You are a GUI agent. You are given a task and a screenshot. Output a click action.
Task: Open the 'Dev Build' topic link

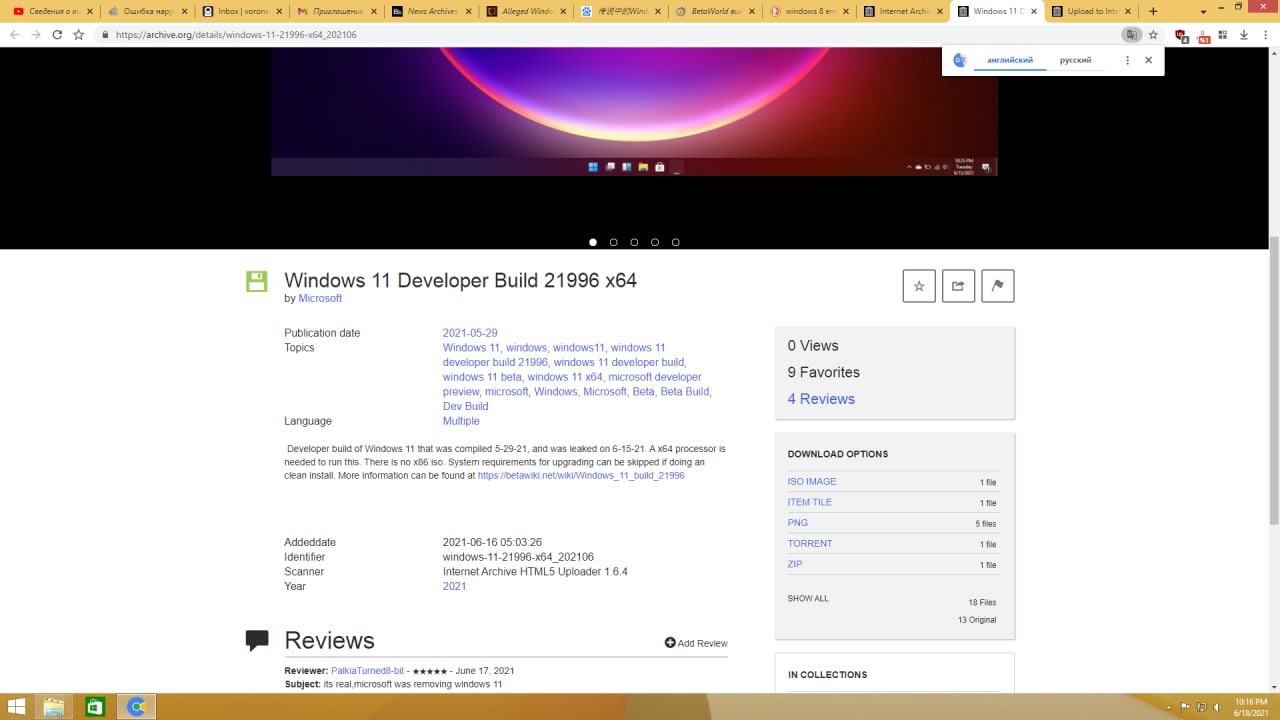pos(466,406)
